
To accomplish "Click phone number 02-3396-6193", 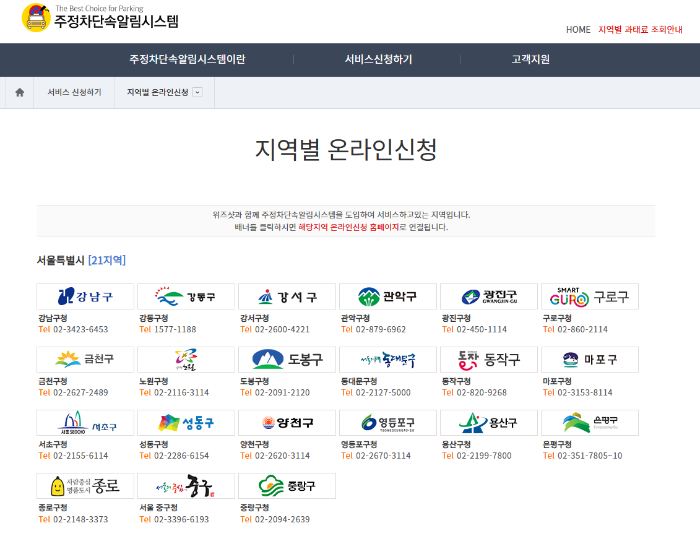I will (x=182, y=519).
